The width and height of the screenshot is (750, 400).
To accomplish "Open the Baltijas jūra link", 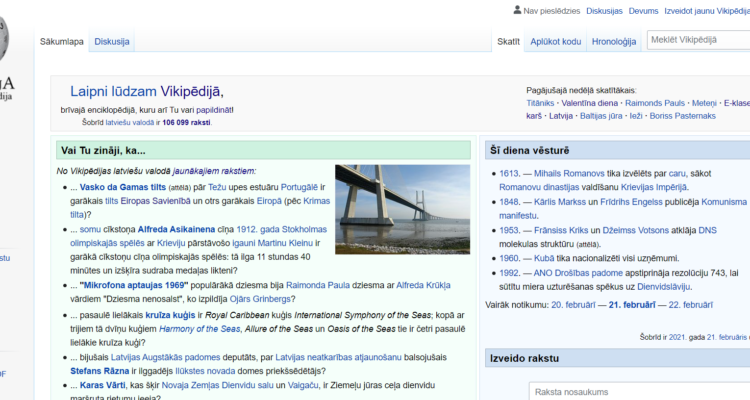I will click(601, 116).
